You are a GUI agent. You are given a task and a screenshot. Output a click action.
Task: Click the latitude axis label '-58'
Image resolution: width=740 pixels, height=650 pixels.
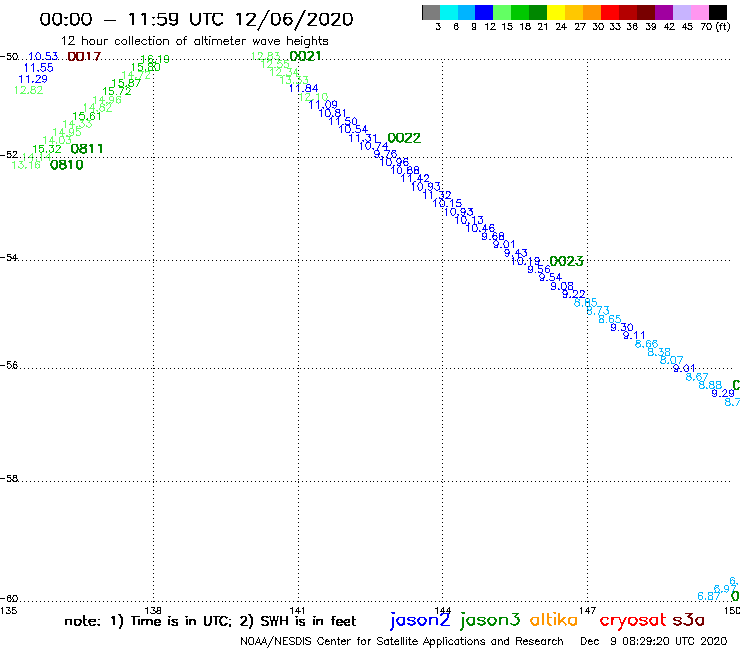[x=9, y=479]
